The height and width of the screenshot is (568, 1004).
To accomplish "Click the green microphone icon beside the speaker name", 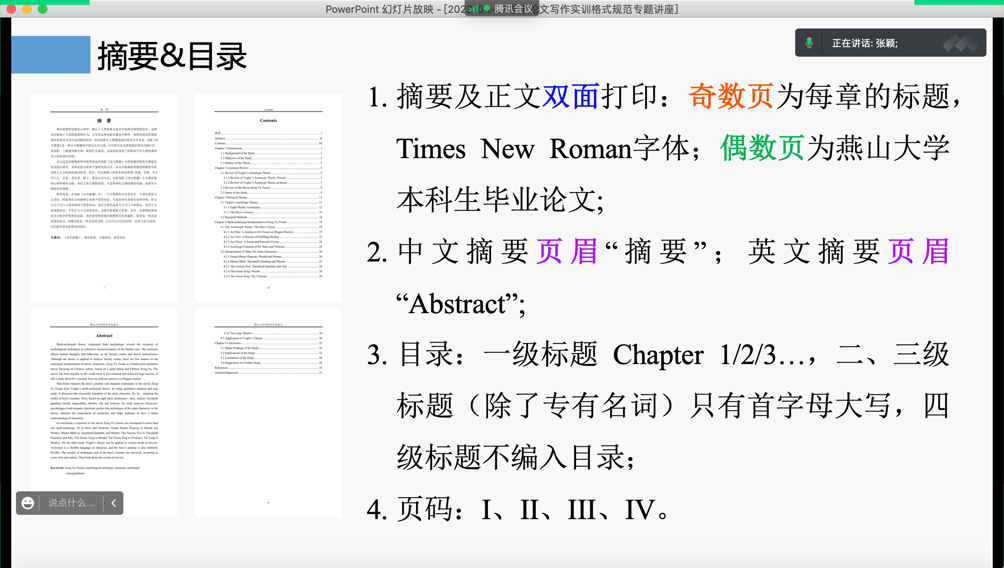I will pos(809,43).
